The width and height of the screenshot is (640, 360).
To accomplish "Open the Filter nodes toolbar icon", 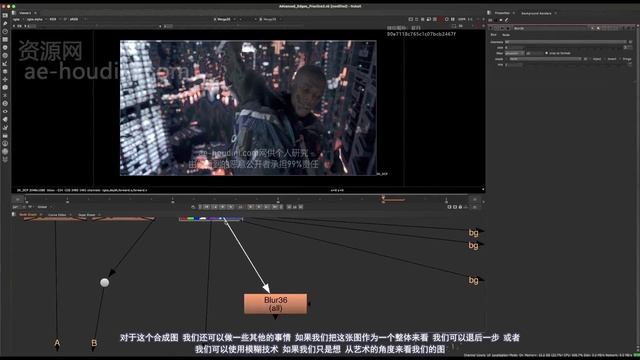I will click(5, 56).
